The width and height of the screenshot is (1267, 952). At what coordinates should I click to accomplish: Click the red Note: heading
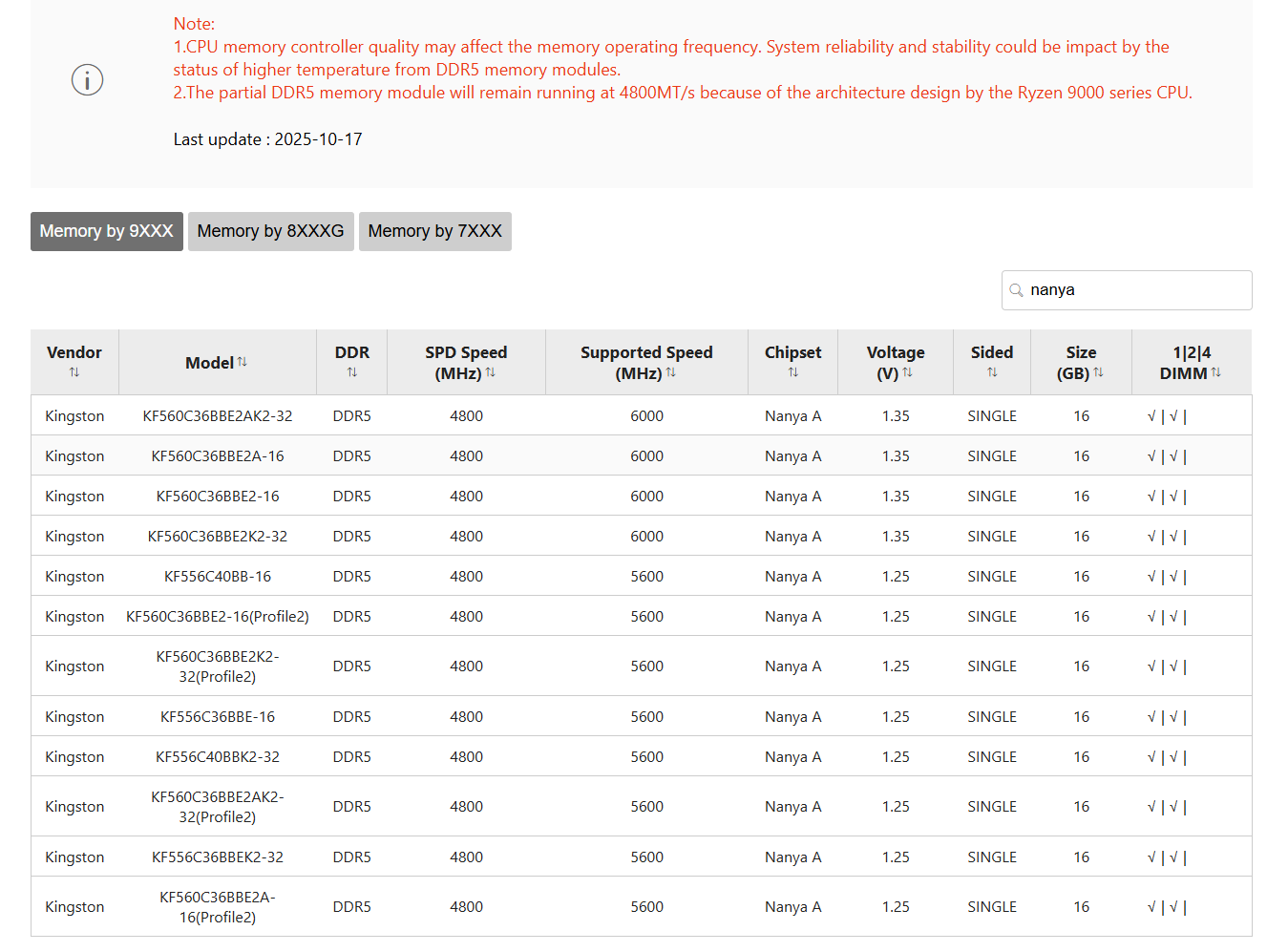(x=194, y=24)
